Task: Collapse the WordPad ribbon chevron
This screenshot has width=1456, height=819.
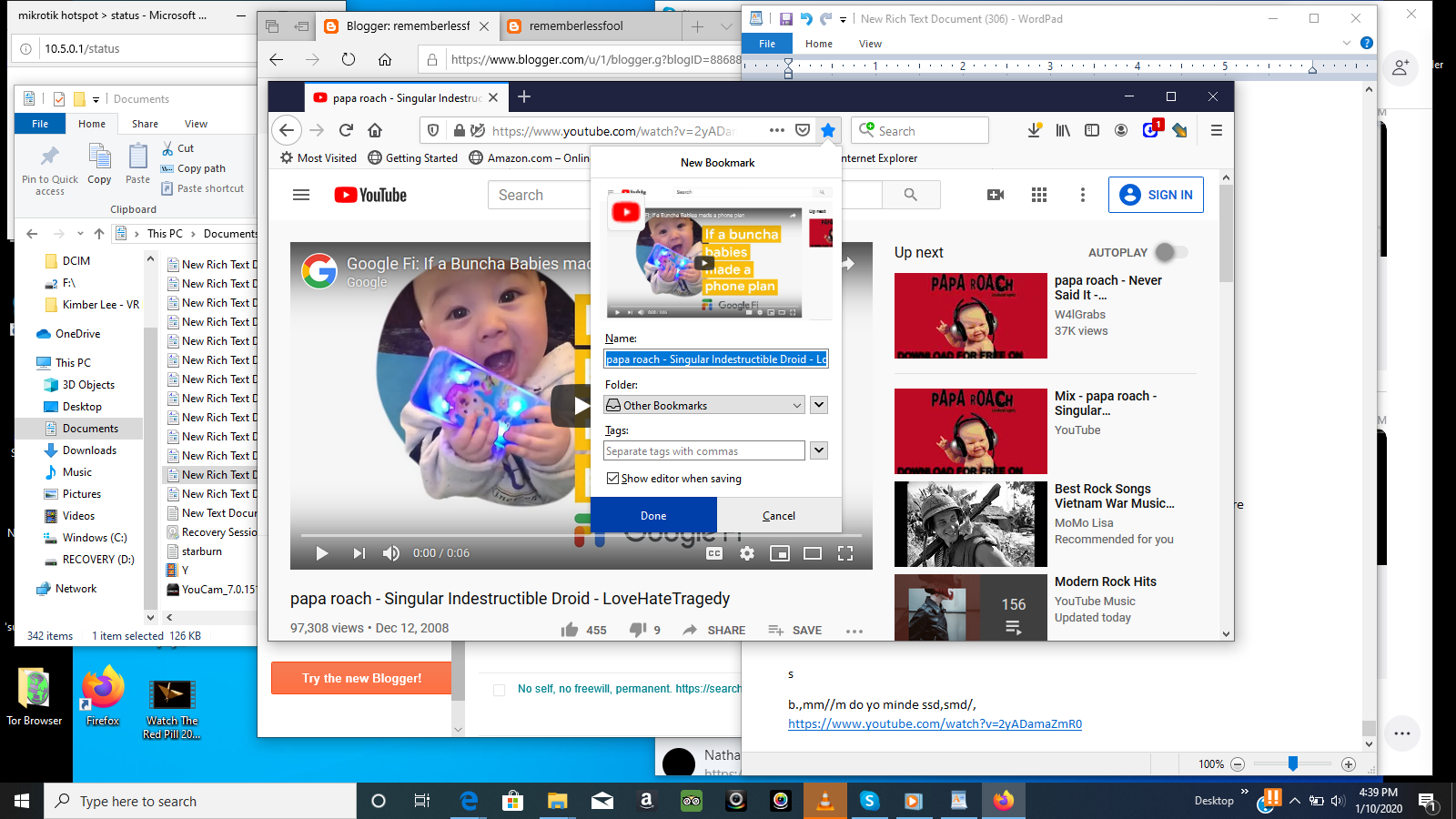Action: [x=1347, y=43]
